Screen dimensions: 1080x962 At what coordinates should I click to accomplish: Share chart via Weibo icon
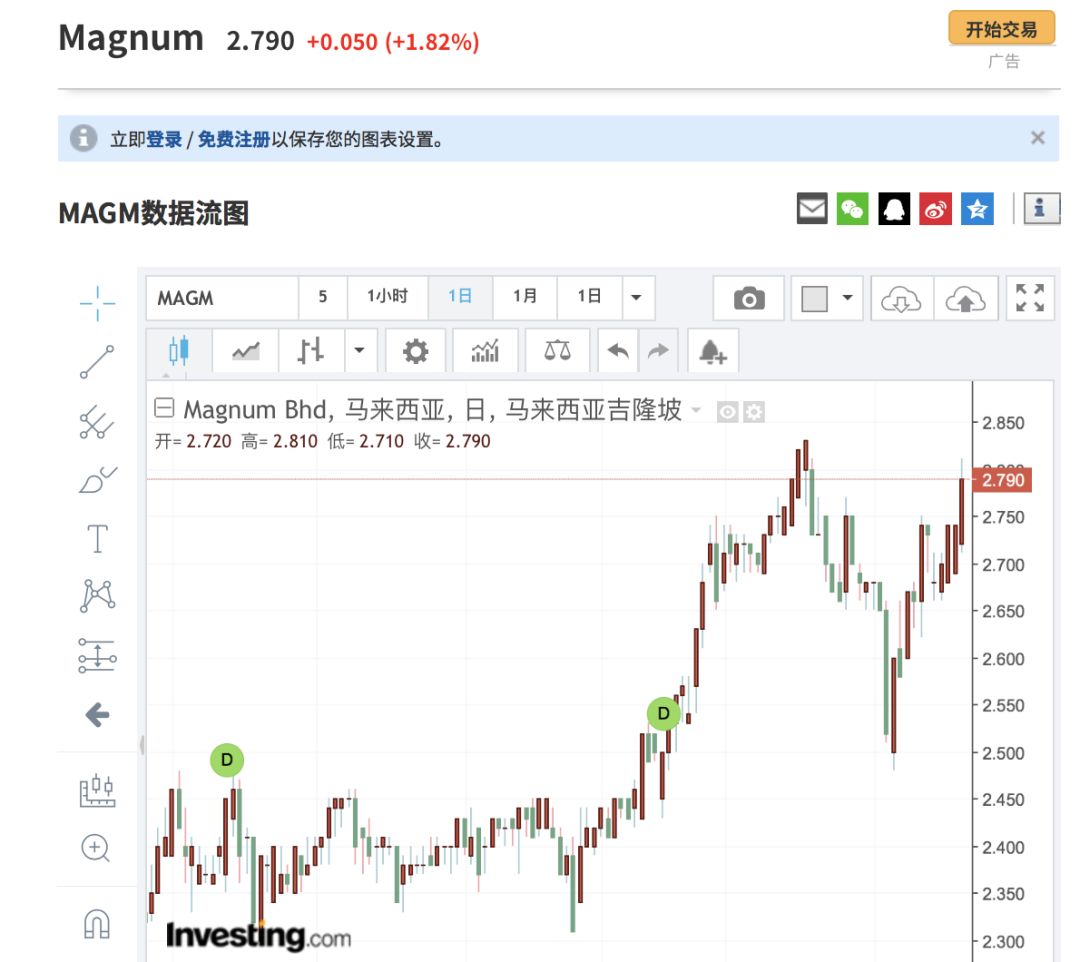pyautogui.click(x=935, y=209)
